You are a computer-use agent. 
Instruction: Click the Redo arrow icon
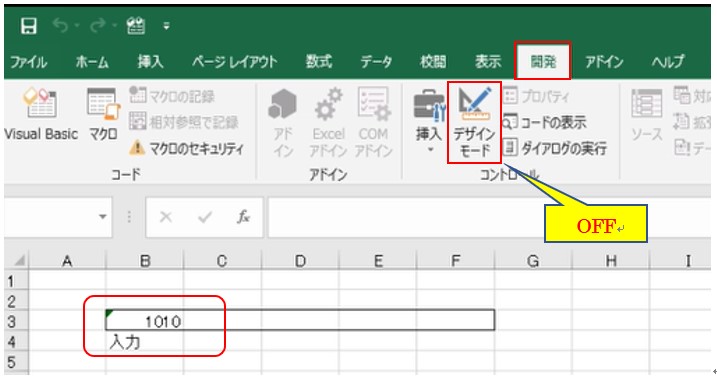pyautogui.click(x=97, y=26)
